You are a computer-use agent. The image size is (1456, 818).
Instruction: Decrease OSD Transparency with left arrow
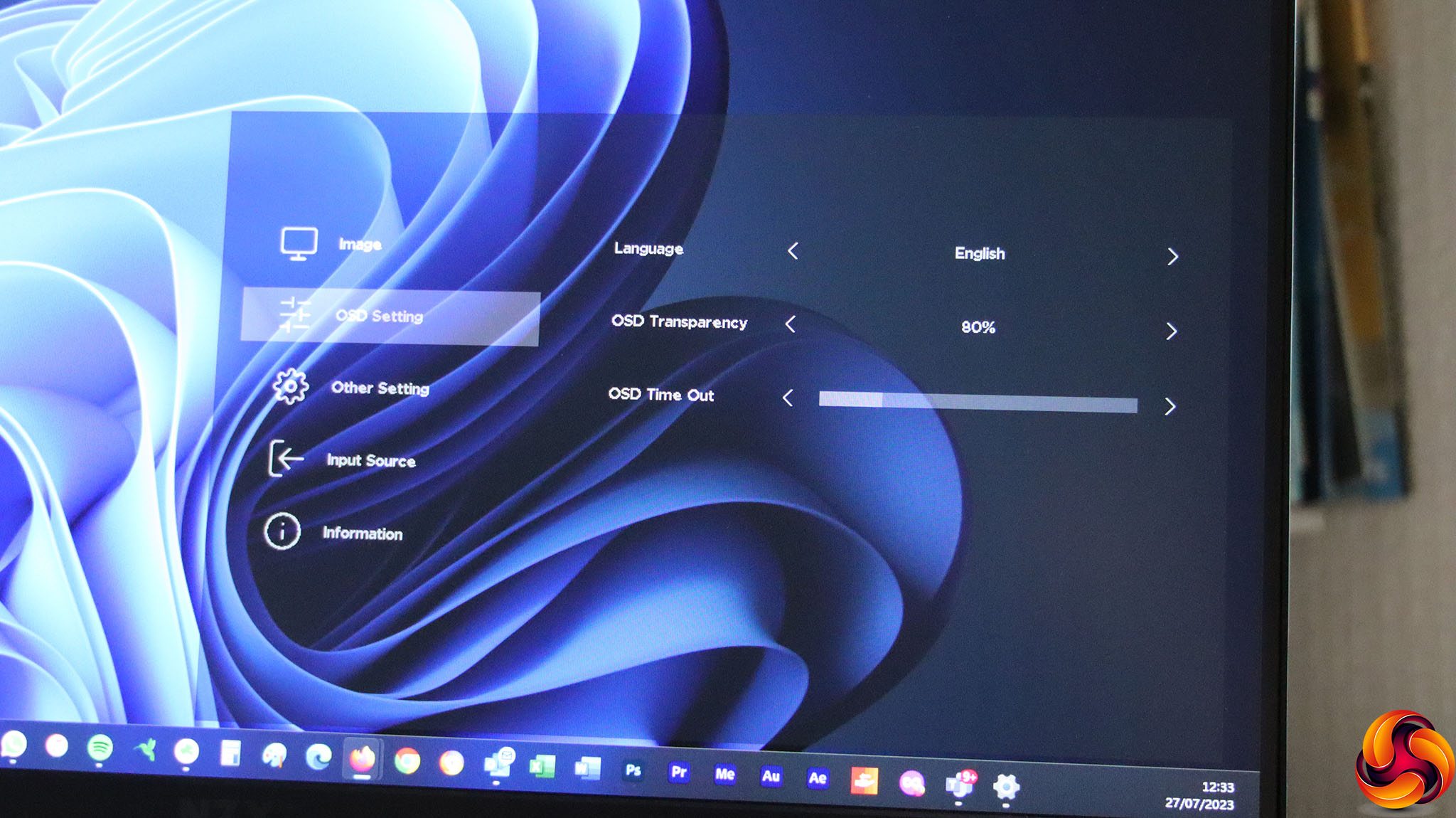tap(790, 324)
